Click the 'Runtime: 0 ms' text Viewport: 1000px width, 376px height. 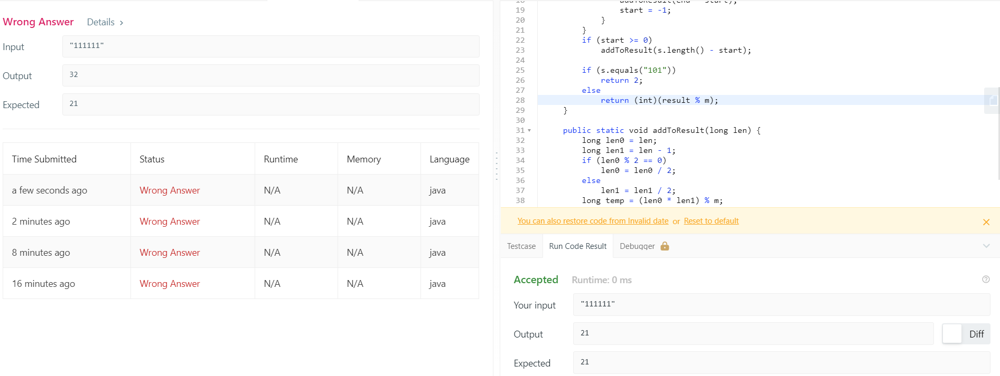click(x=601, y=280)
